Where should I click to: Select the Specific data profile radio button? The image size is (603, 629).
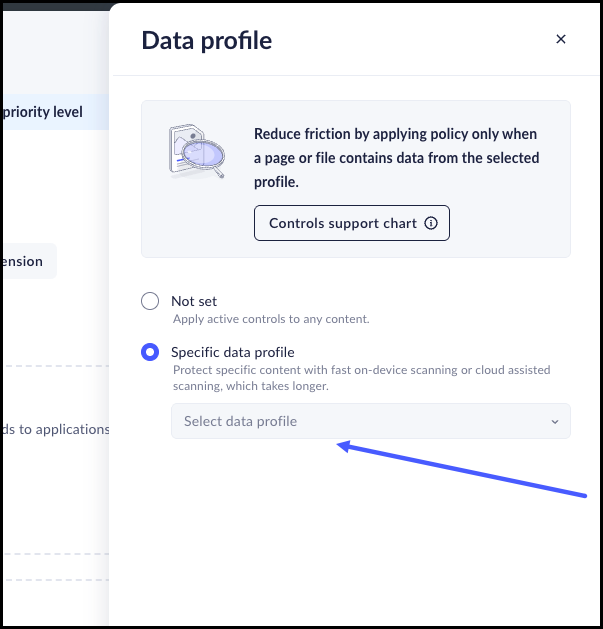tap(150, 352)
